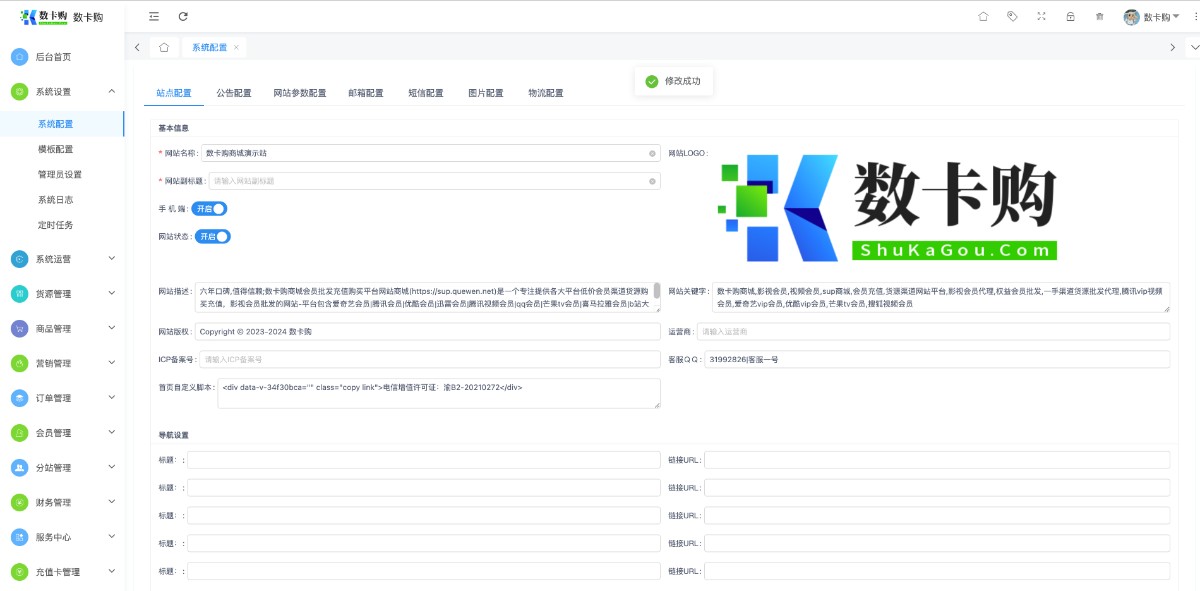This screenshot has width=1200, height=591.
Task: Open the 数卡购 user account dropdown
Action: point(1153,17)
